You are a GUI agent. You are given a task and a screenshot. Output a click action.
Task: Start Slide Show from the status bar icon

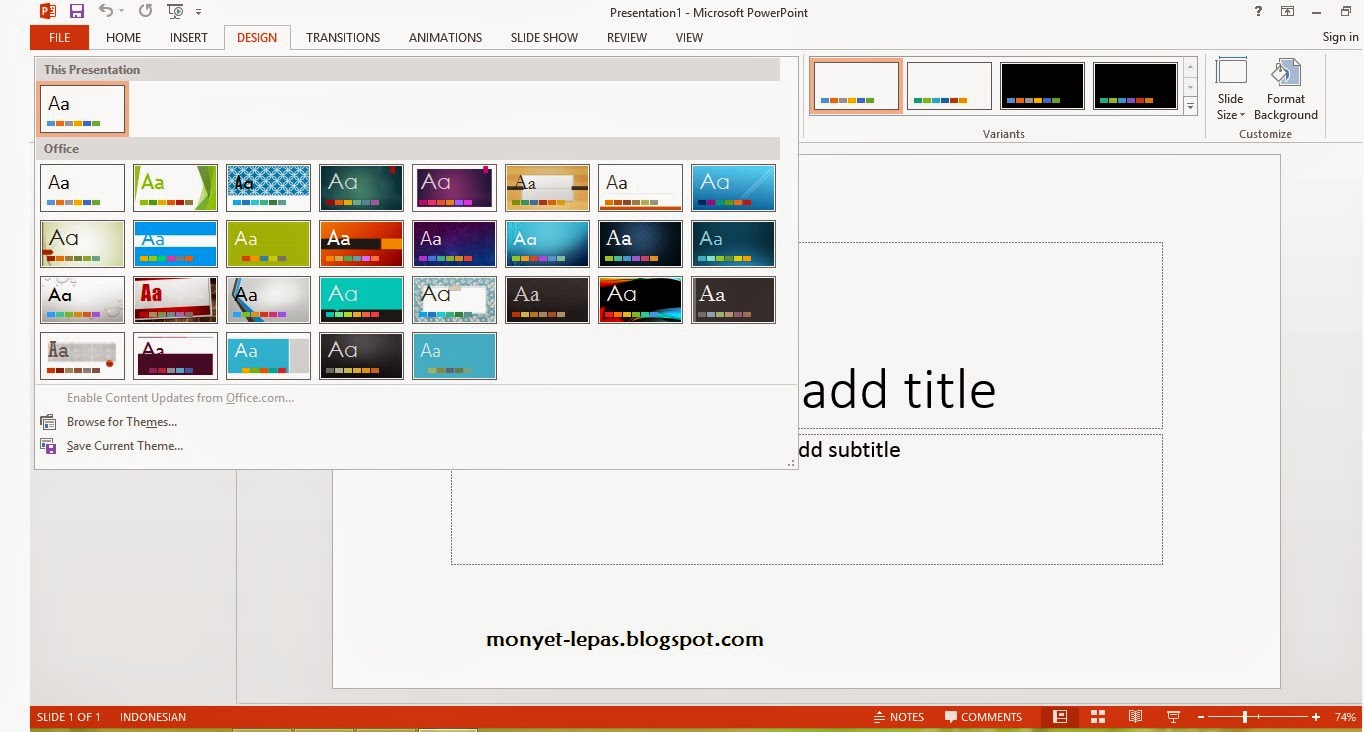[x=1173, y=717]
